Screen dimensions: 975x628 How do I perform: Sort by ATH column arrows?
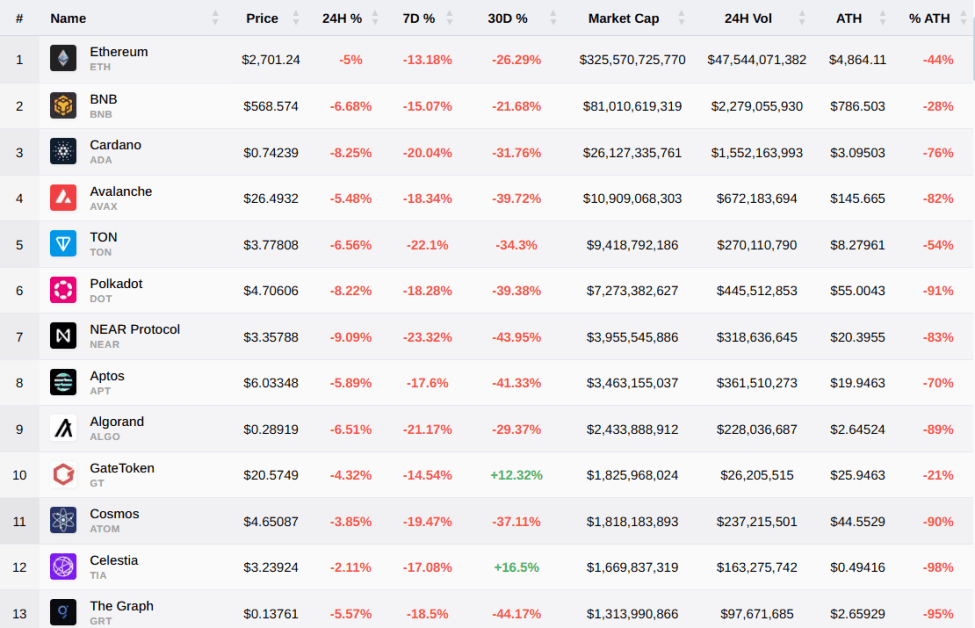[x=882, y=18]
